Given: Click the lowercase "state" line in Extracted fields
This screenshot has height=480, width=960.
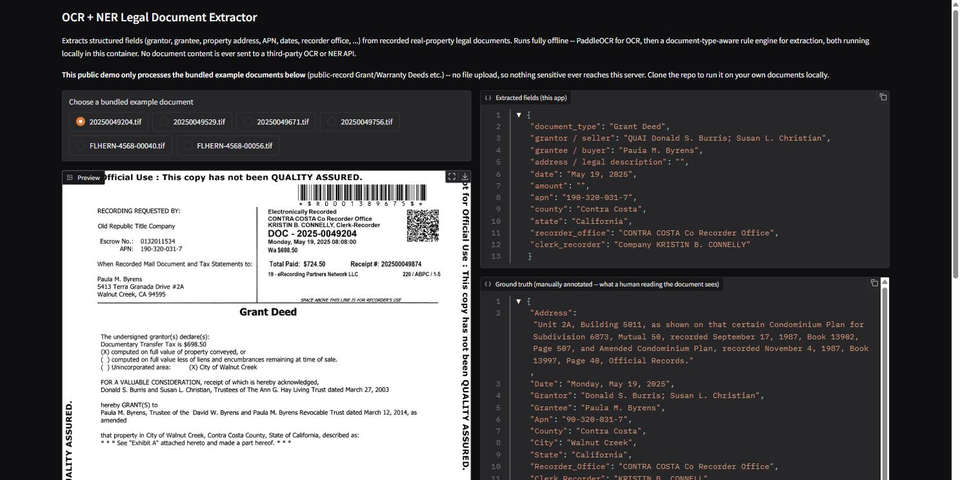Looking at the screenshot, I should coord(581,221).
